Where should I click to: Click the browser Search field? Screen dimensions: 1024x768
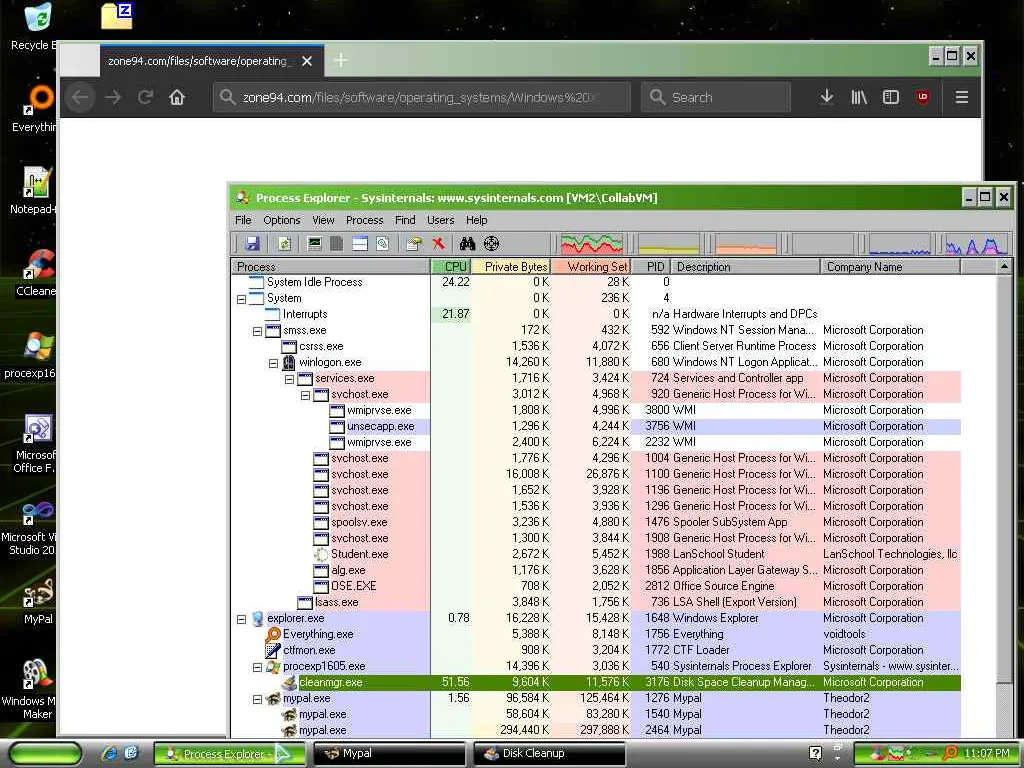(x=716, y=97)
